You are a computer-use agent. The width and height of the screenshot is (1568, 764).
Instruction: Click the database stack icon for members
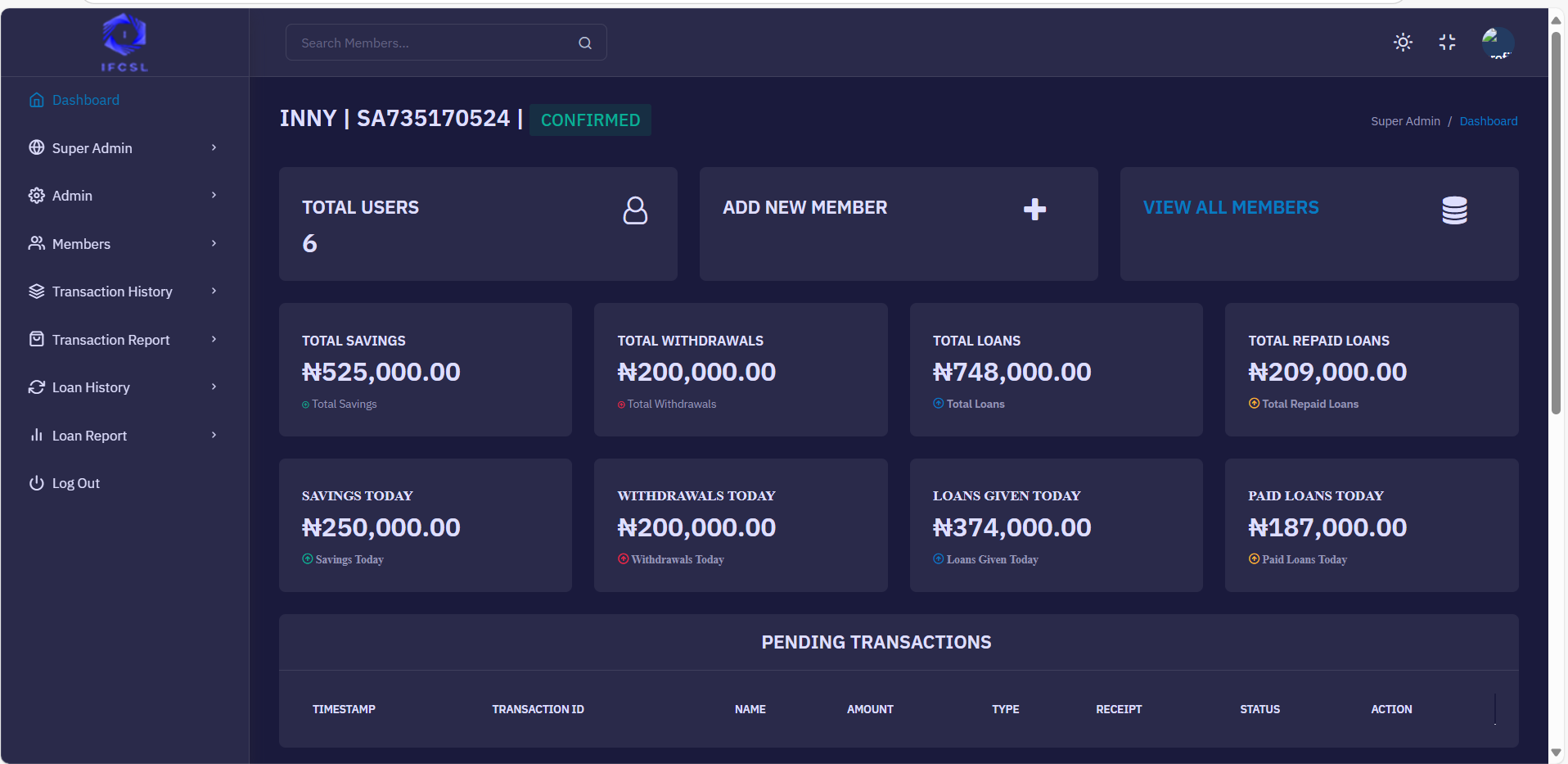(1454, 210)
